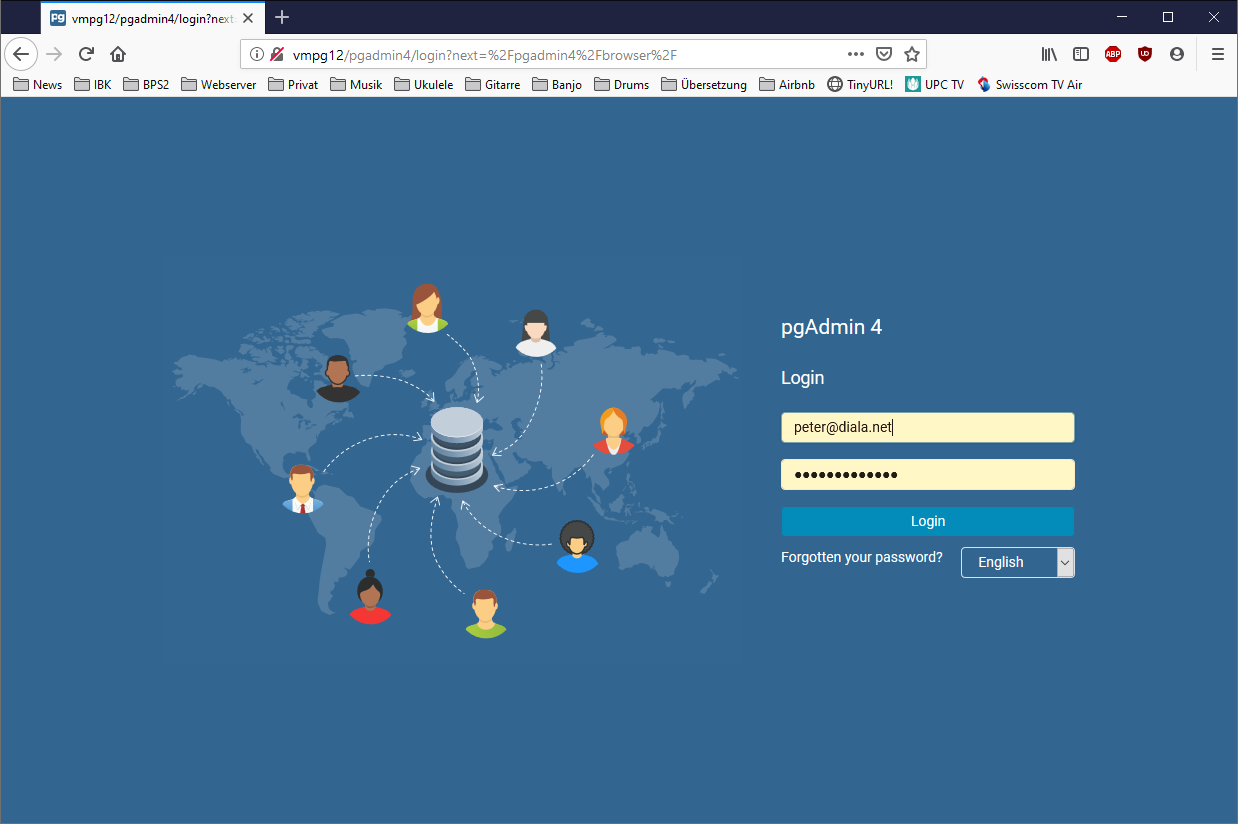Open the Drums bookmarks folder
This screenshot has width=1238, height=824.
tap(621, 85)
